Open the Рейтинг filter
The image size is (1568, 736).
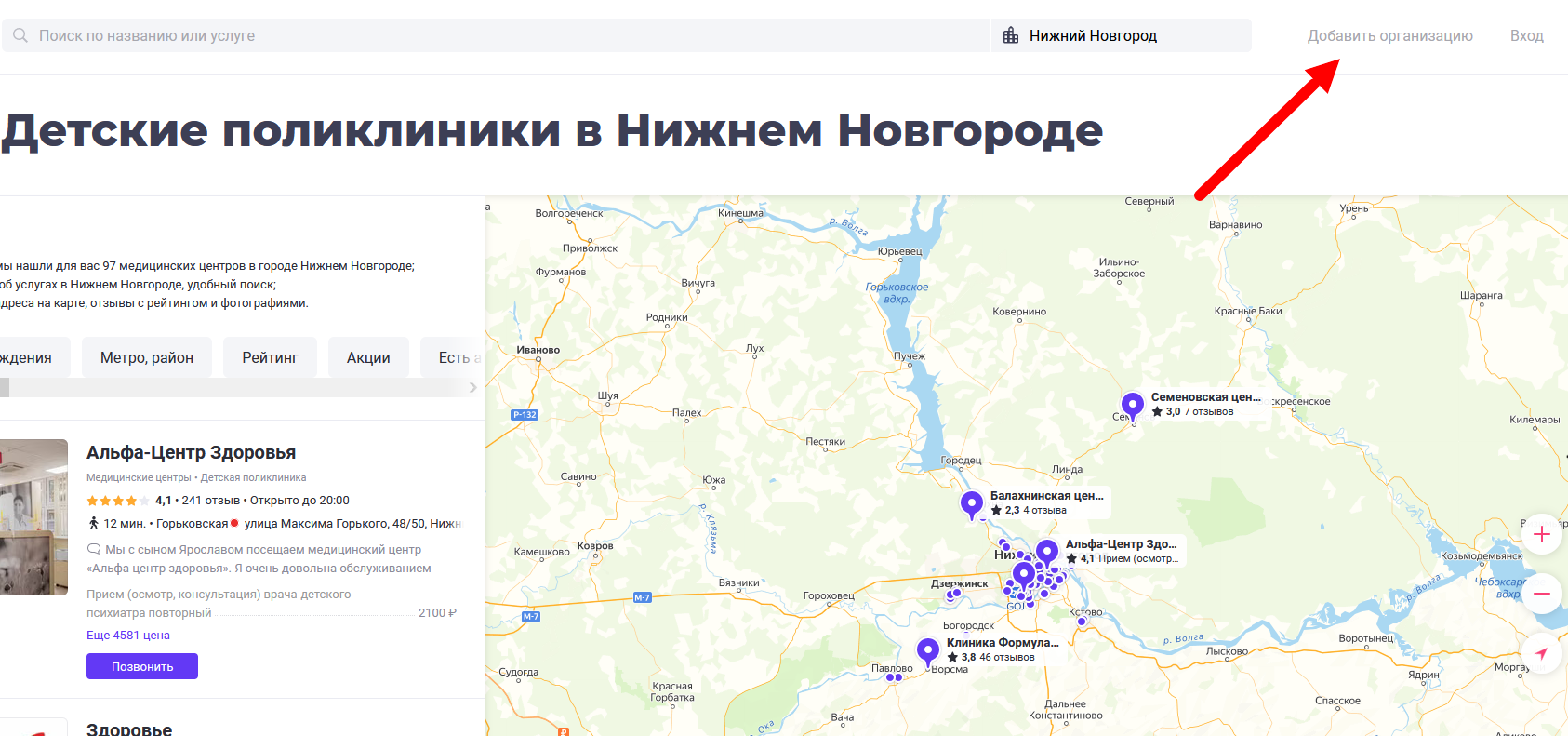click(271, 358)
